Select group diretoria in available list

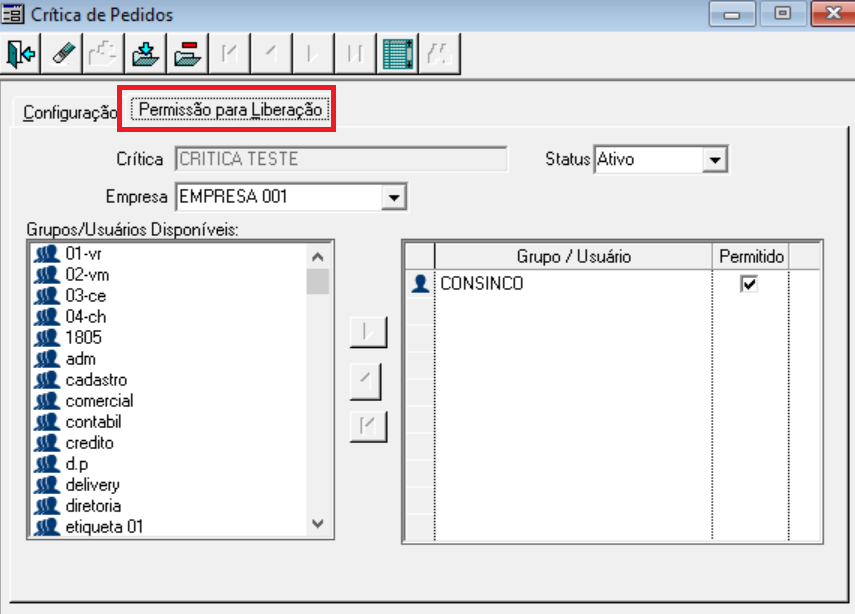coord(93,505)
